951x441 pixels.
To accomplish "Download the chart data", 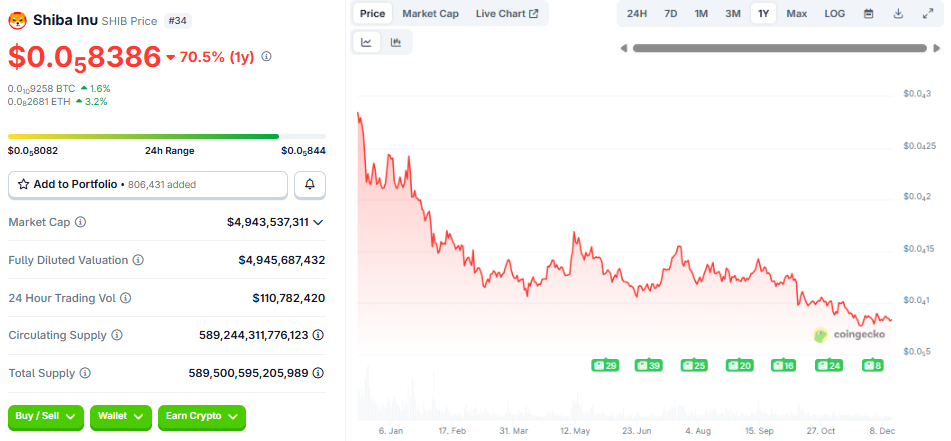I will tap(899, 13).
